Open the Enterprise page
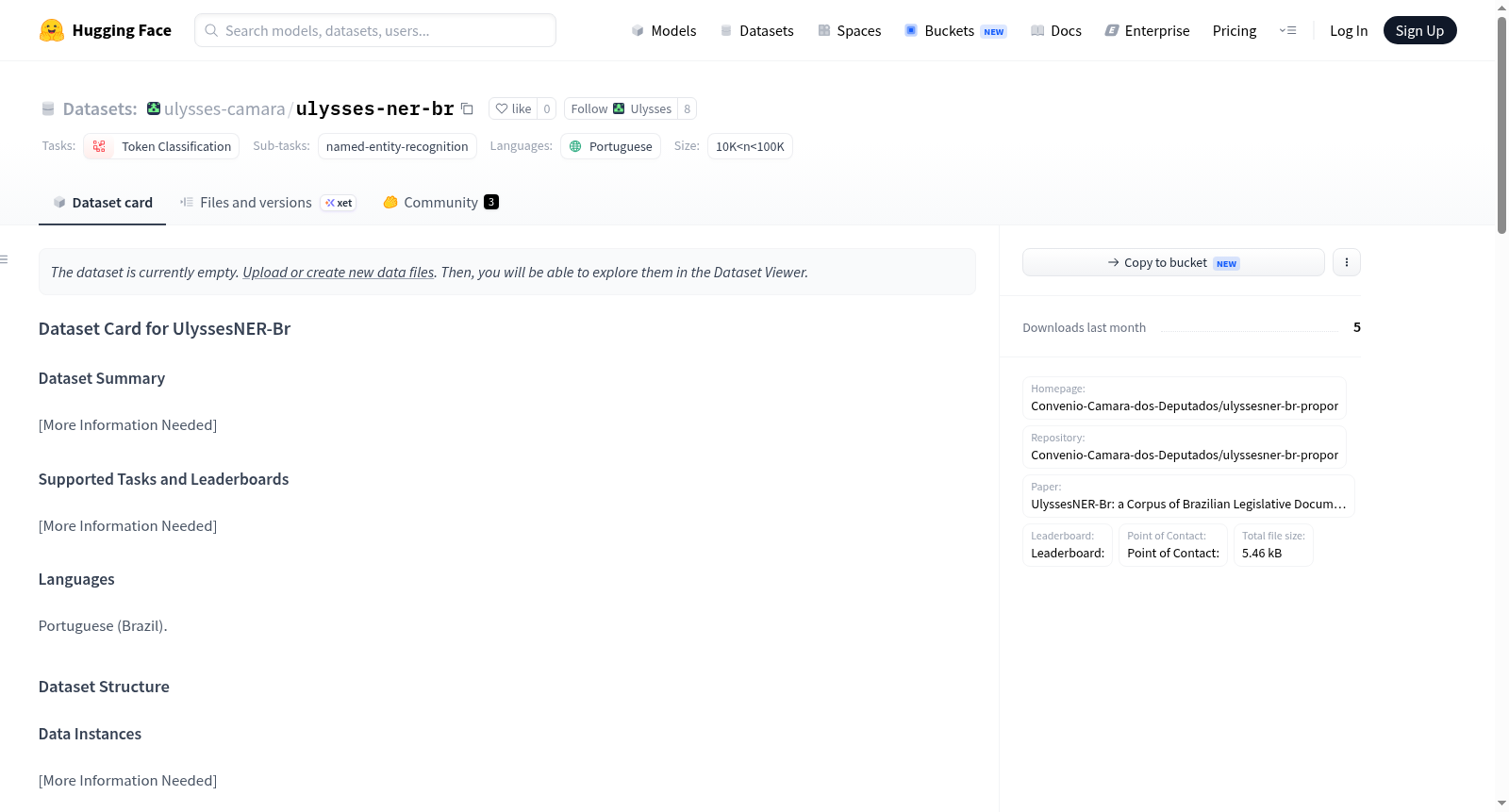Screen dimensions: 1509x812 pos(1147,30)
